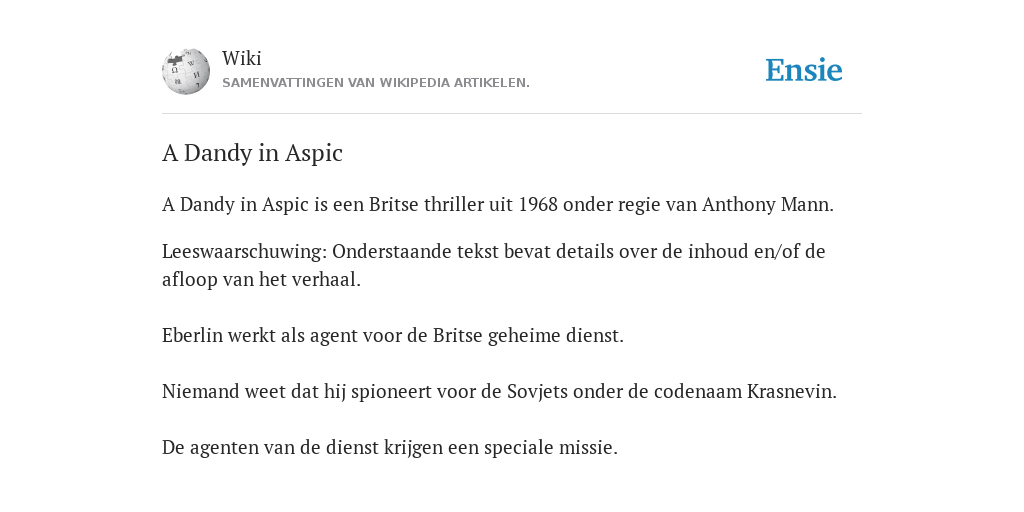
Task: Click the name 'Anthony Mann'
Action: pyautogui.click(x=767, y=204)
